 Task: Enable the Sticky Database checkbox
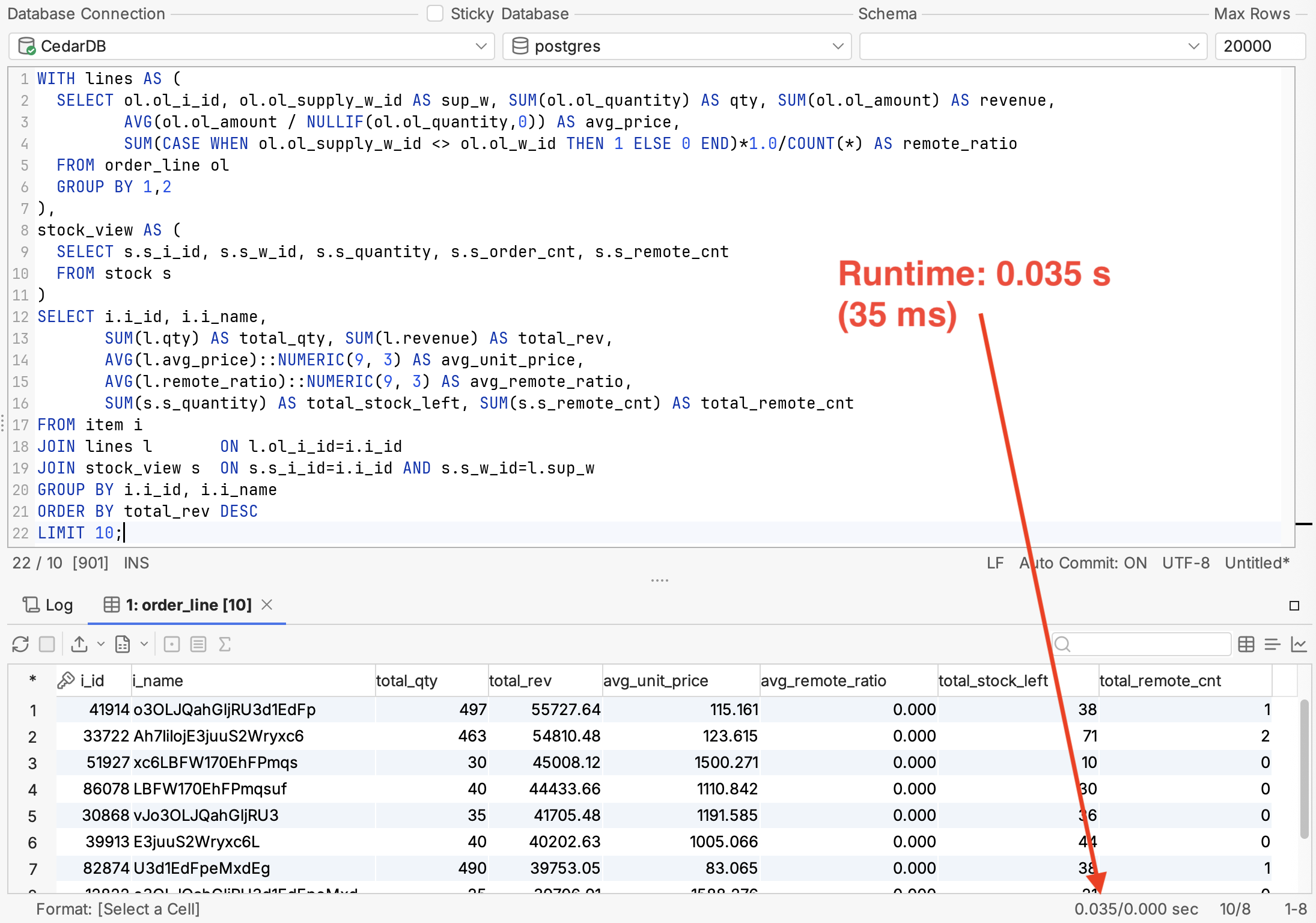(x=434, y=13)
